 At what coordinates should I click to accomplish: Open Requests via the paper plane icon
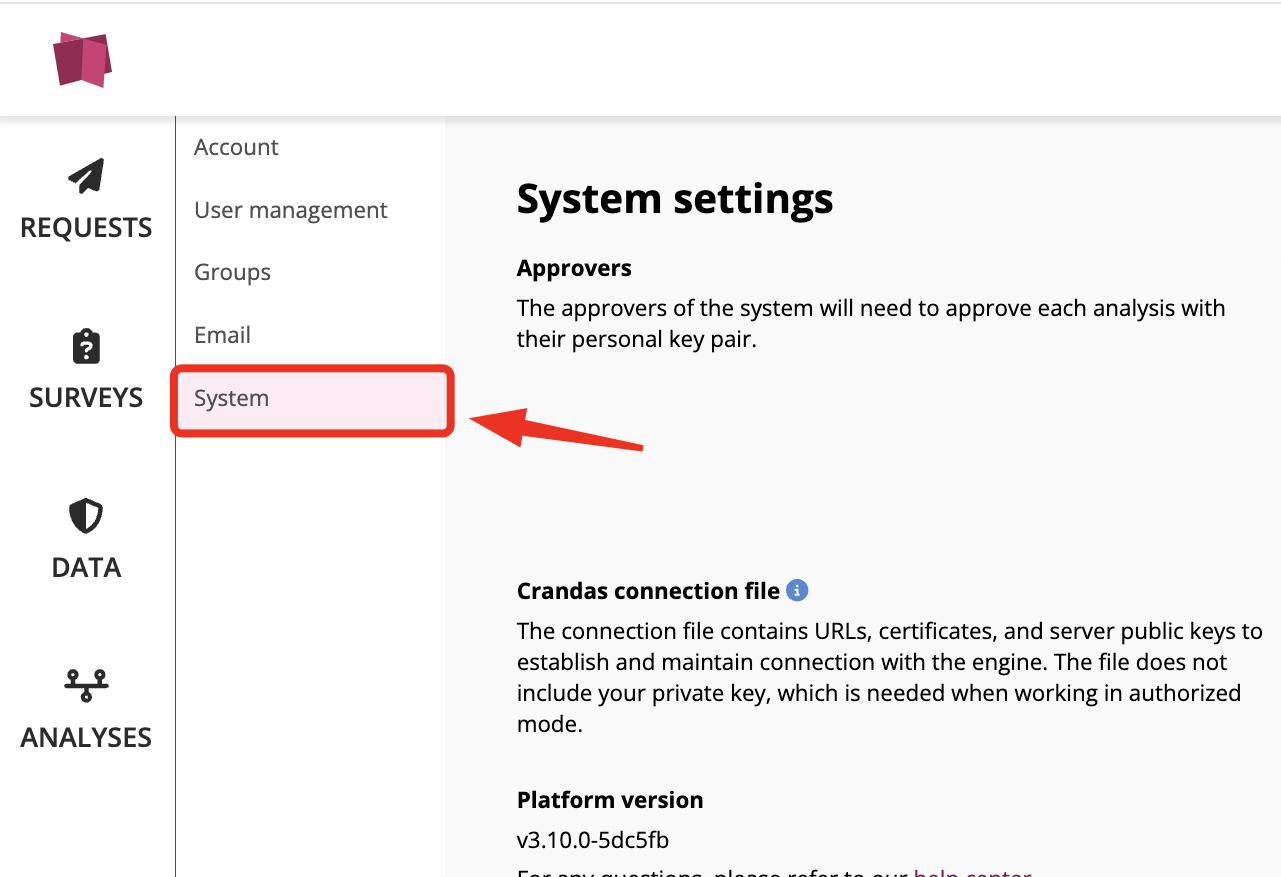(86, 176)
